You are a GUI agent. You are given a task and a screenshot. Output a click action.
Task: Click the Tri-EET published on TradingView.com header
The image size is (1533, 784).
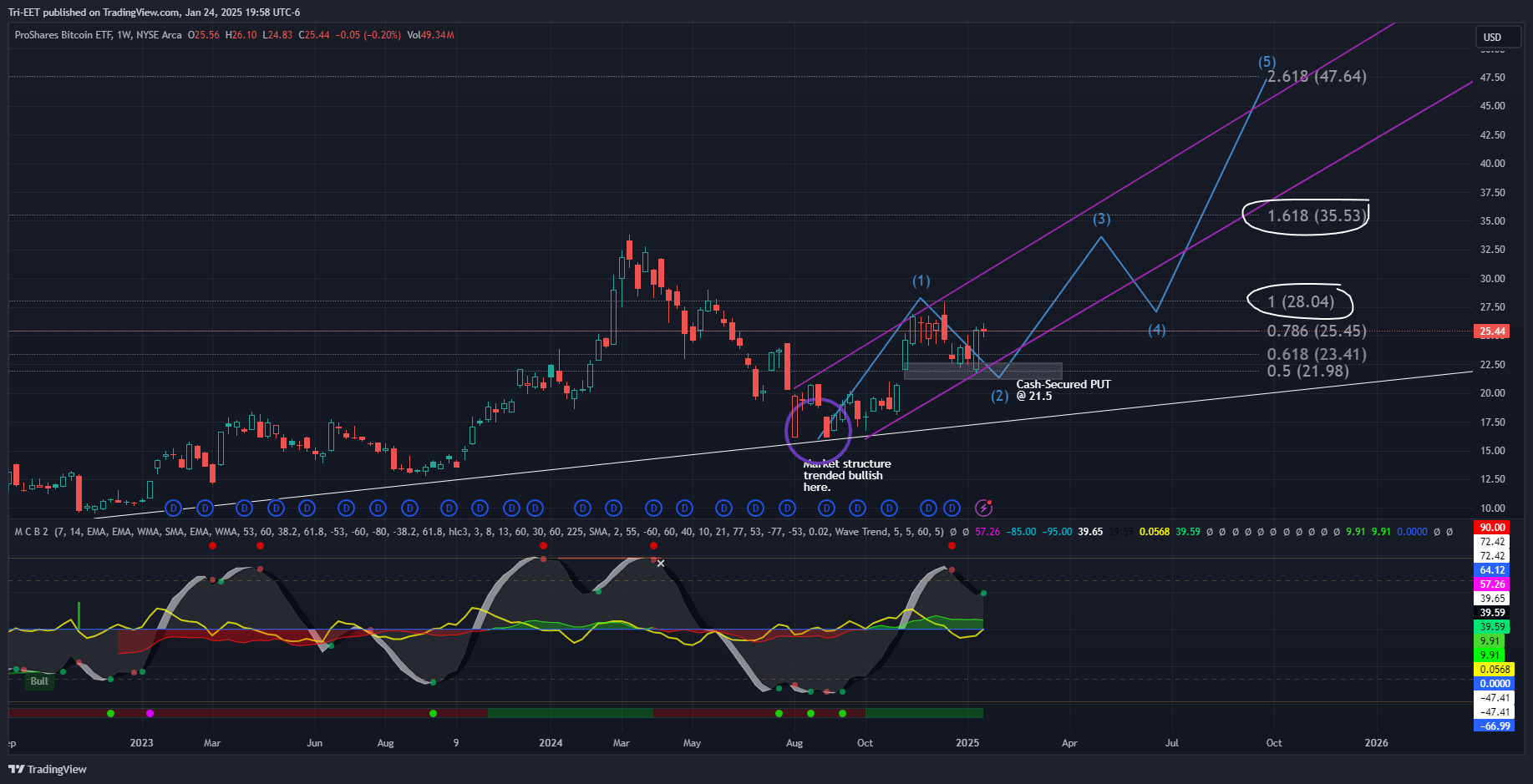click(155, 13)
